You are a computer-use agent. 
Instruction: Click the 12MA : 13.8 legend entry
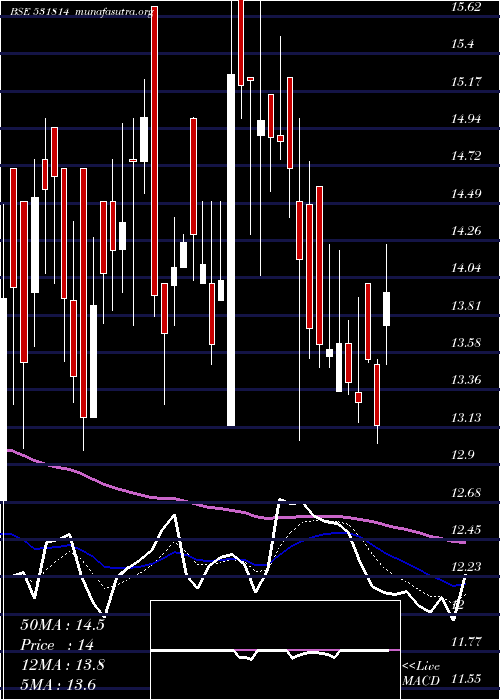[62, 665]
